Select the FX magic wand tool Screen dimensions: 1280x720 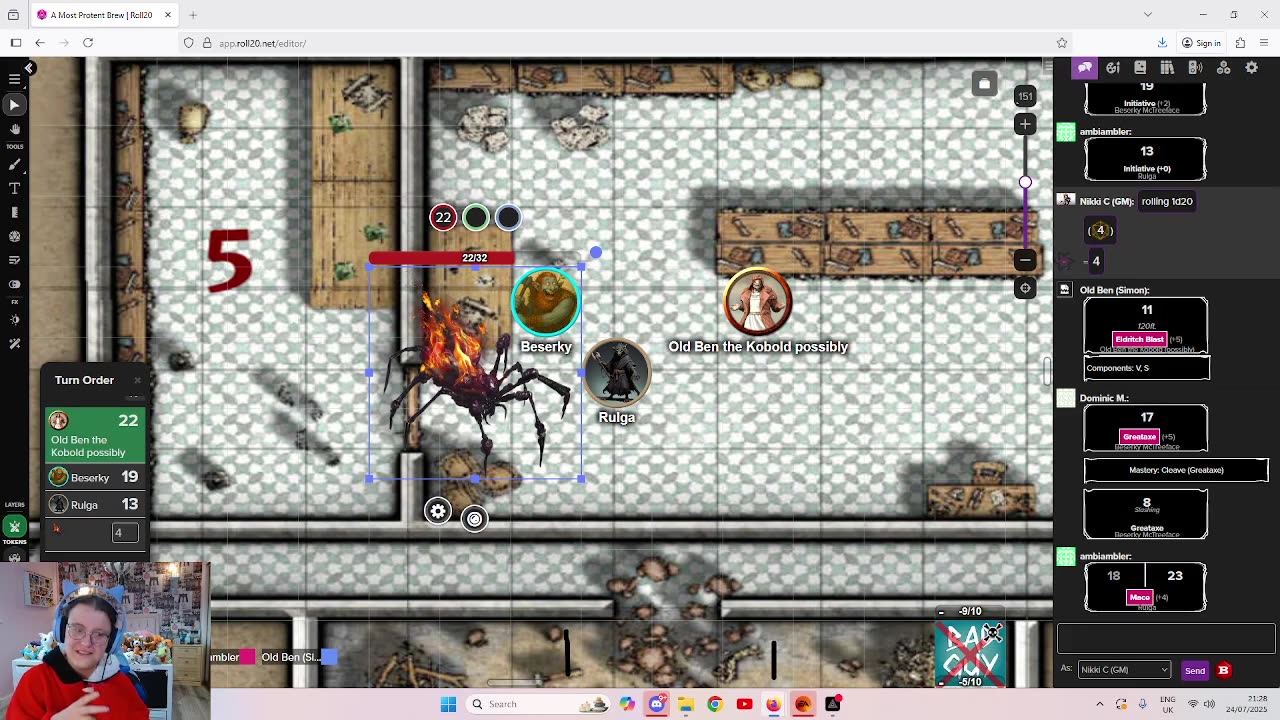(14, 344)
